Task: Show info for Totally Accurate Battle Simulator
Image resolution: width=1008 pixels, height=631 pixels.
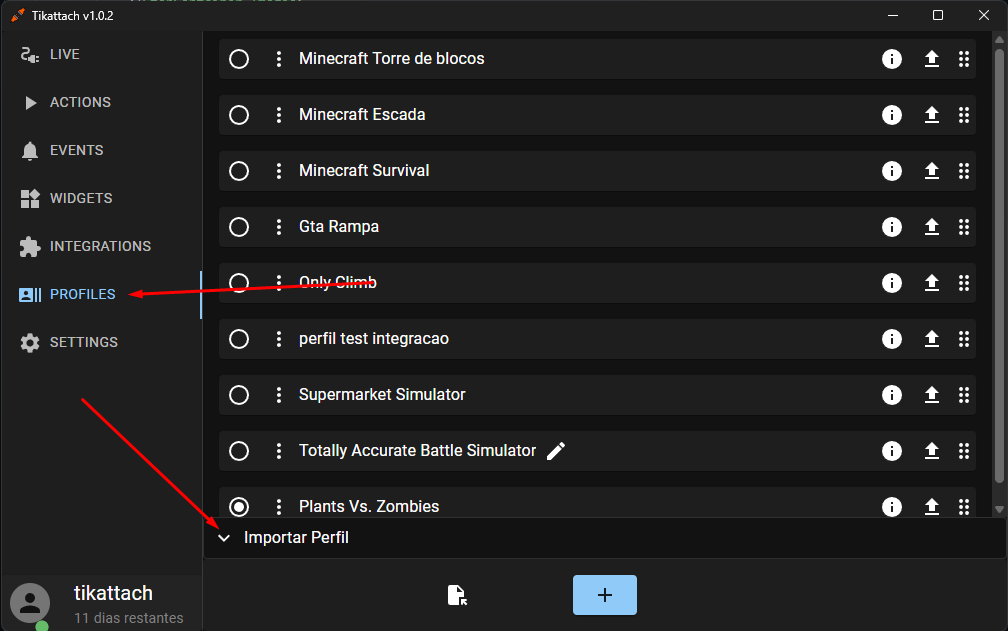Action: 892,451
